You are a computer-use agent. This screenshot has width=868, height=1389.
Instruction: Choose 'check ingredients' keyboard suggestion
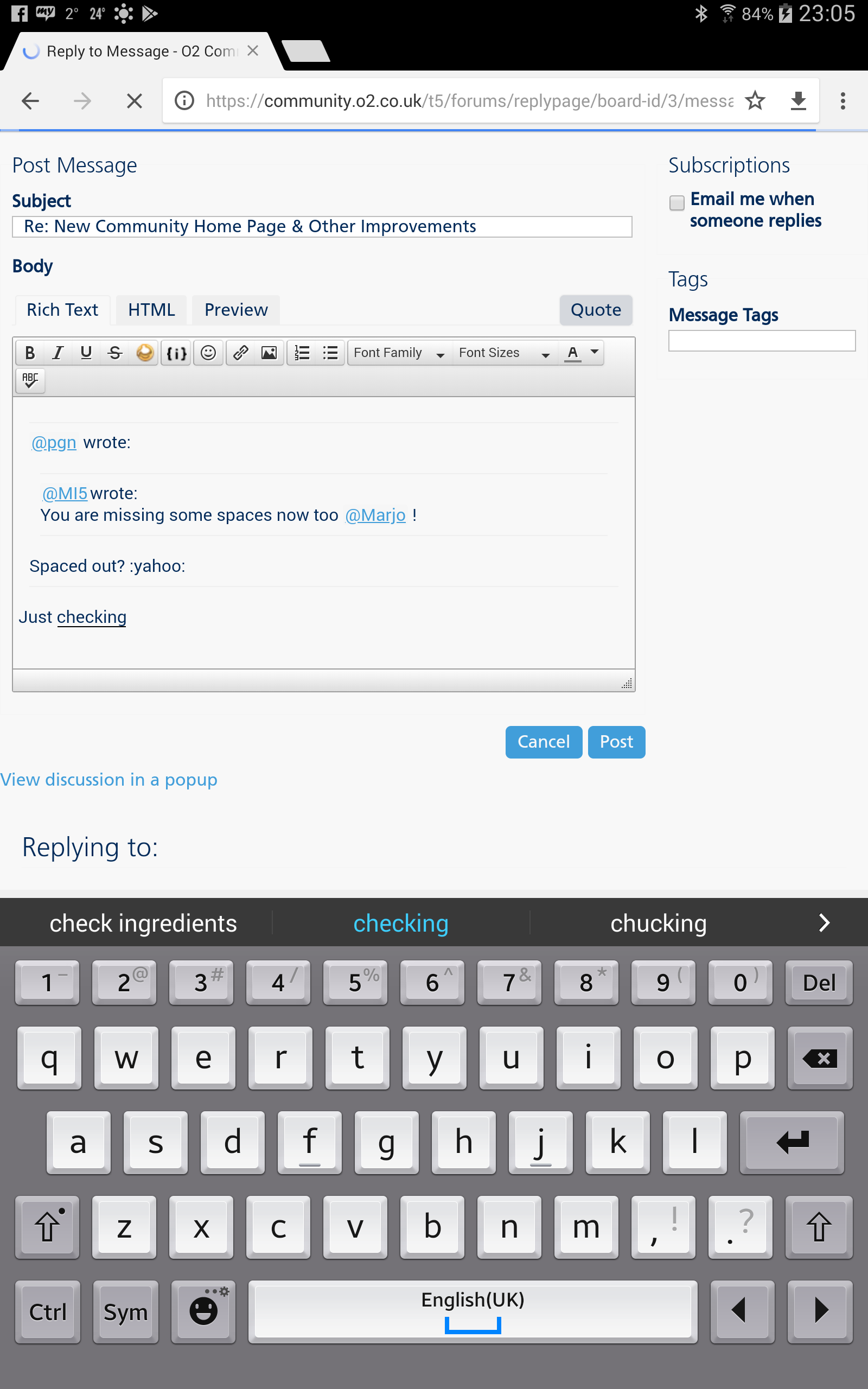(x=143, y=923)
